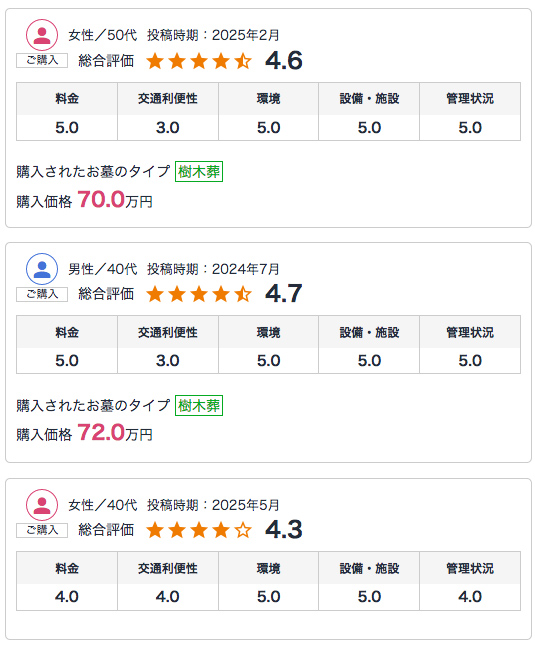Viewport: 535px width, 649px height.
Task: Click the star rating beside the 4.6 score
Action: click(199, 61)
